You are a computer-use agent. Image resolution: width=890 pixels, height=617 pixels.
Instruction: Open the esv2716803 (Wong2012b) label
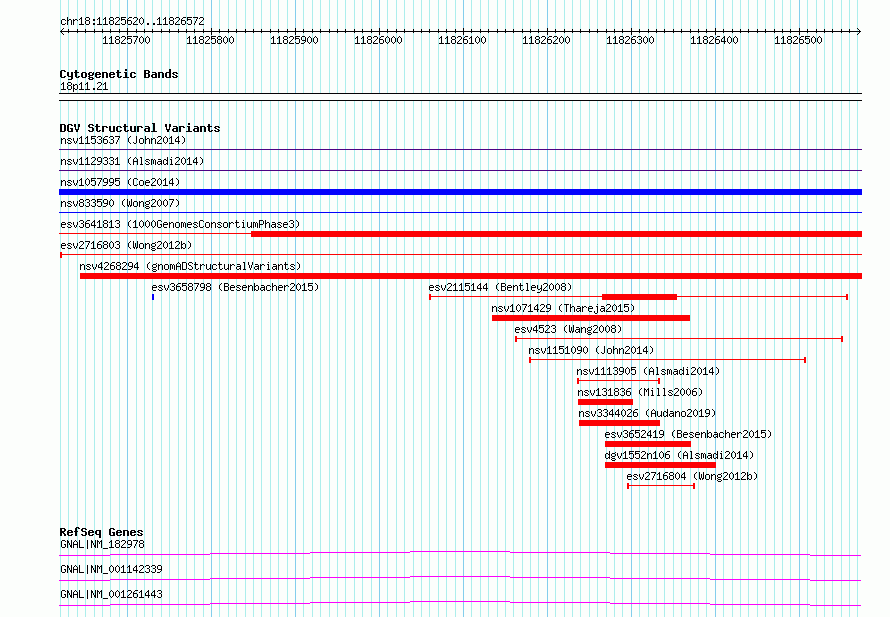pyautogui.click(x=126, y=245)
